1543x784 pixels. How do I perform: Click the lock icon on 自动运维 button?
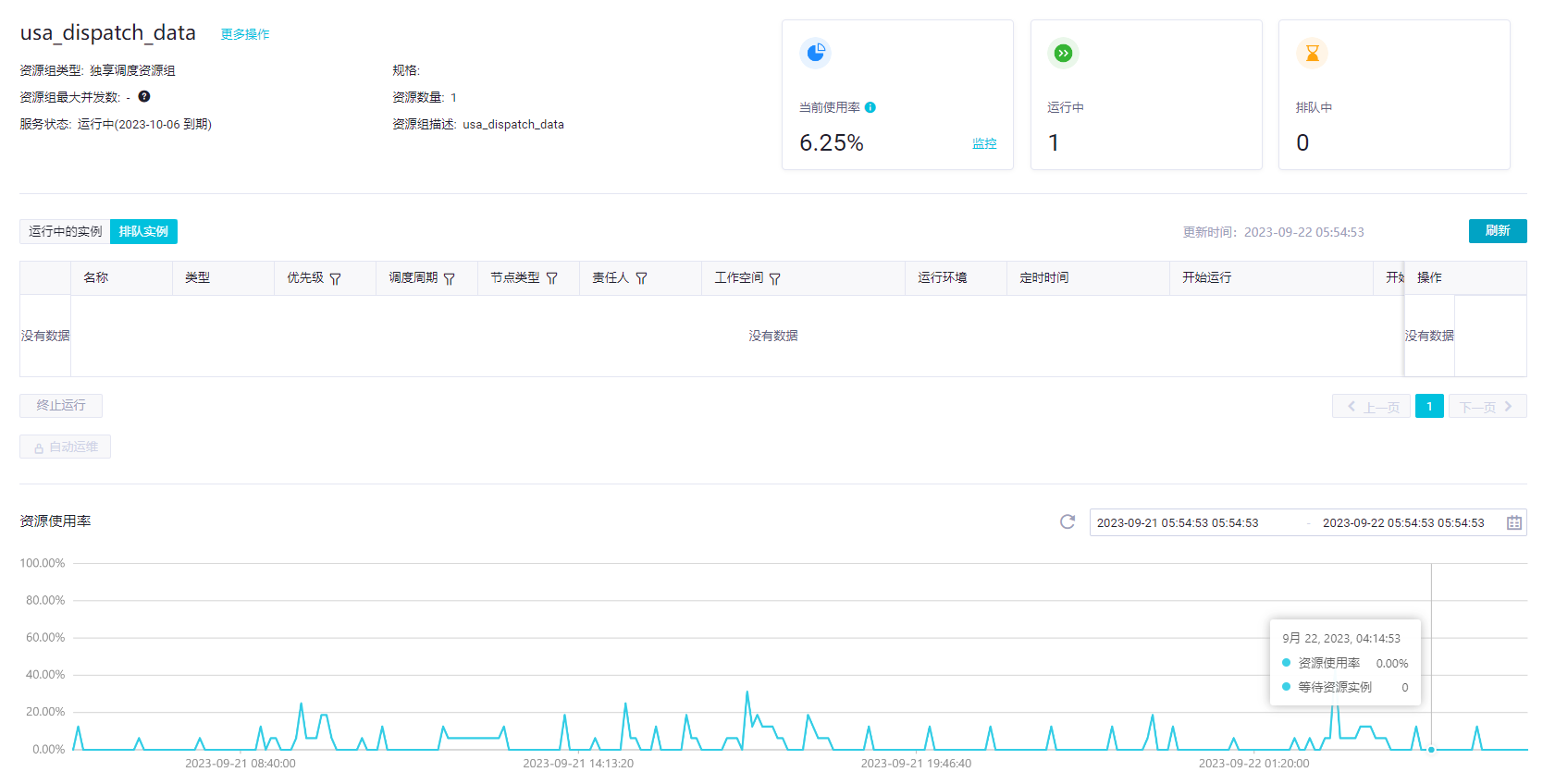[39, 447]
